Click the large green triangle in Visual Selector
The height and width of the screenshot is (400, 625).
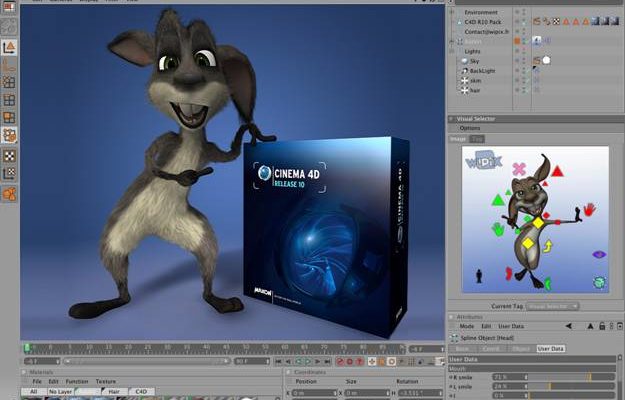[x=497, y=200]
